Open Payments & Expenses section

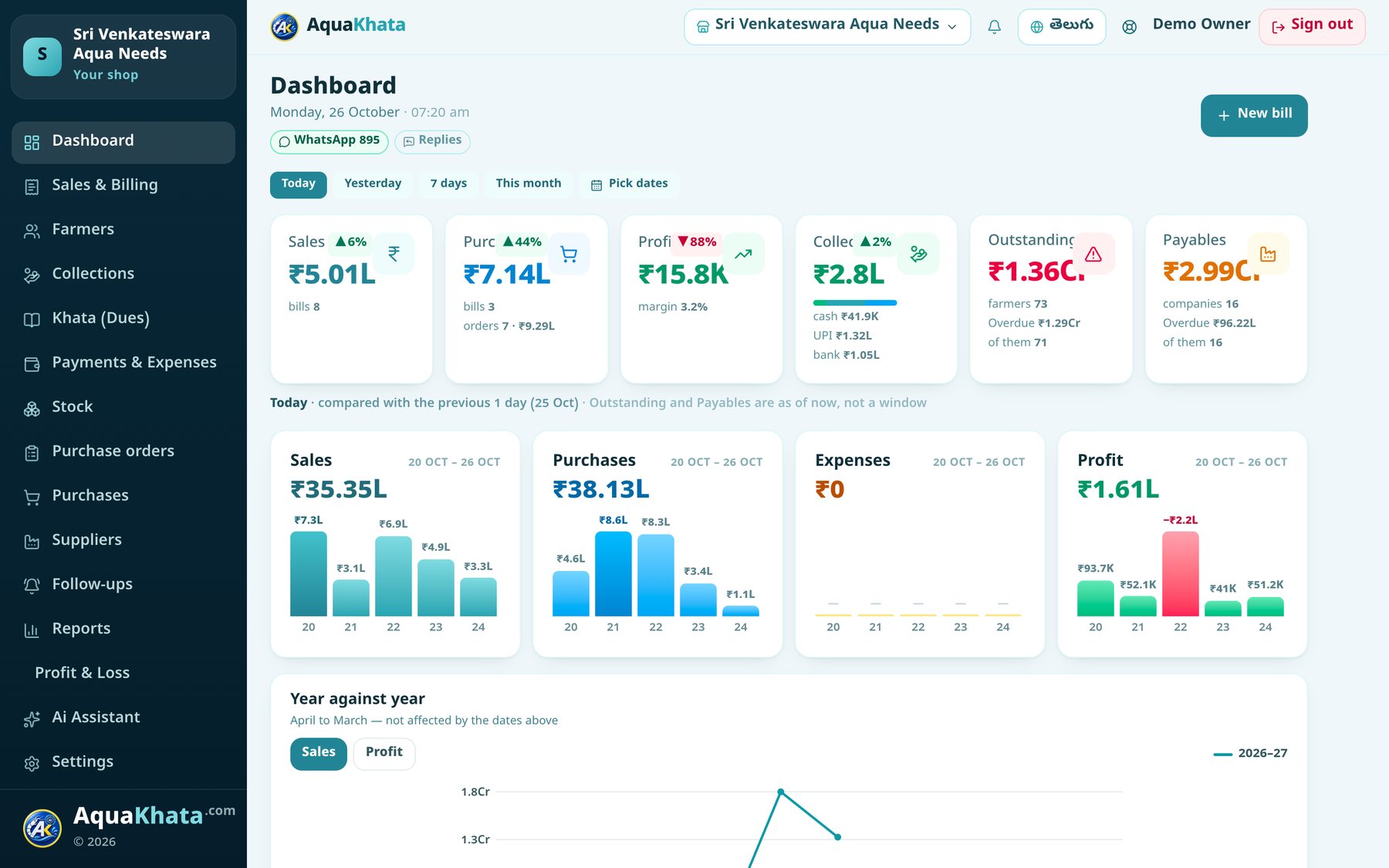point(123,363)
